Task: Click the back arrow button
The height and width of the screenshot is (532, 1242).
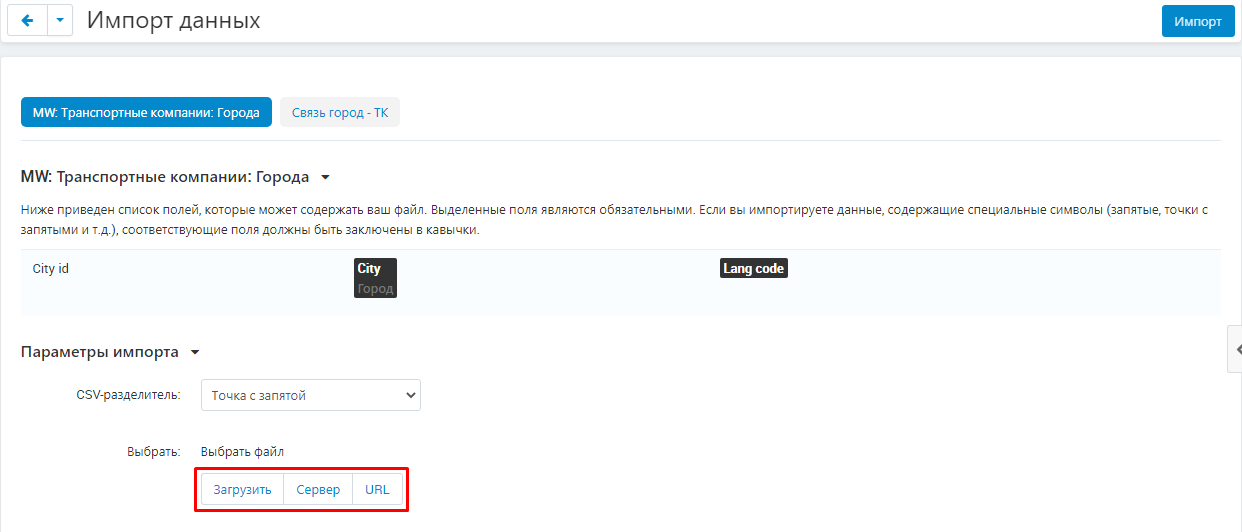Action: (x=27, y=21)
